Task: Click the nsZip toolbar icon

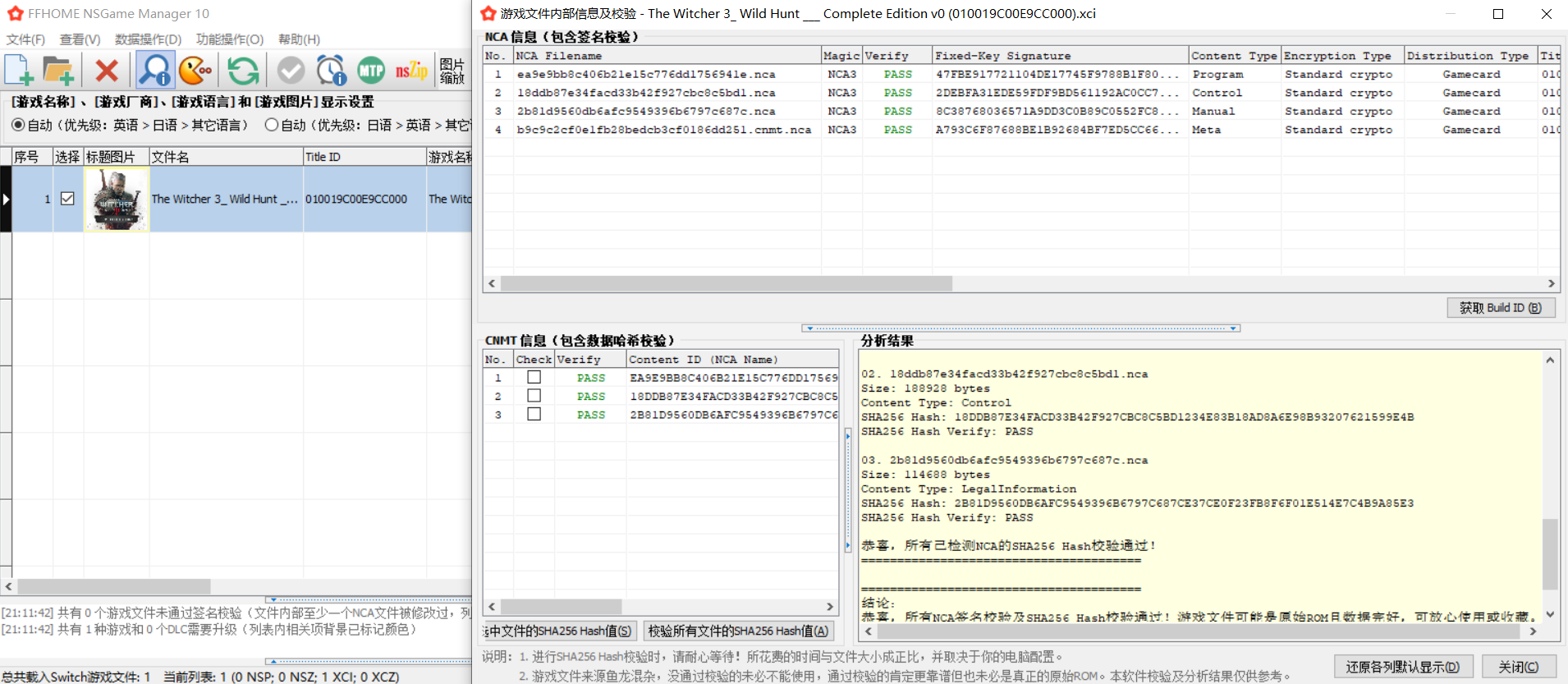Action: point(411,71)
